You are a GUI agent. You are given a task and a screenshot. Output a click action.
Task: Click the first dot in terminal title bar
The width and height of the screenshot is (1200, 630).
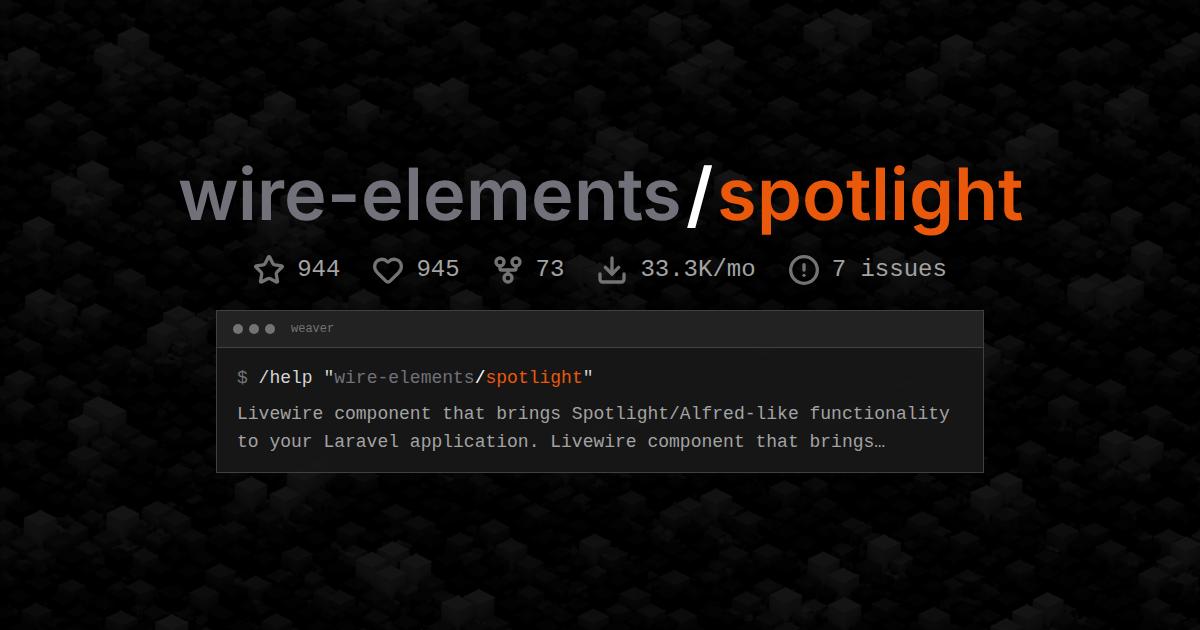[x=238, y=329]
